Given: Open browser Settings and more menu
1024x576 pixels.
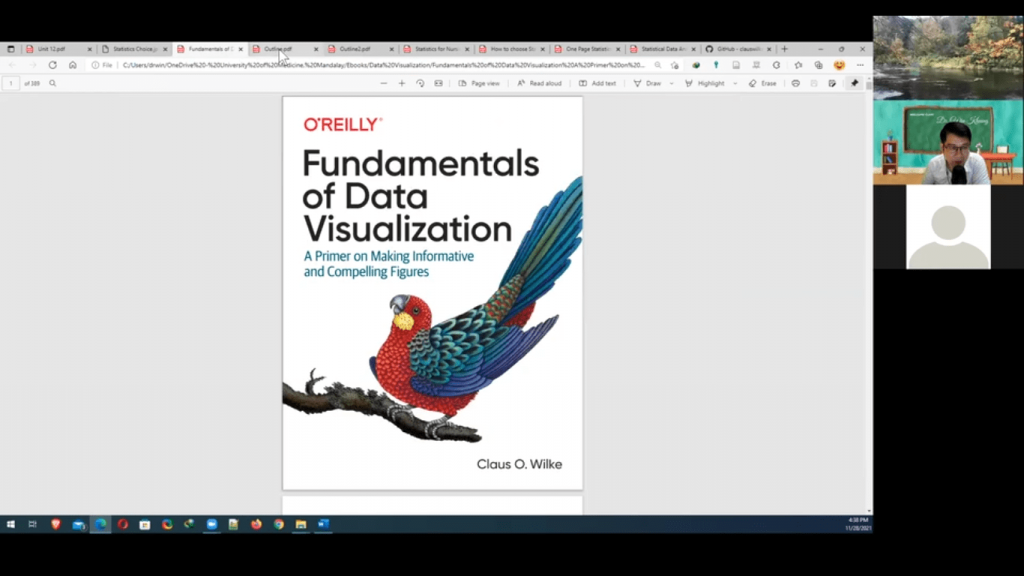Looking at the screenshot, I should pyautogui.click(x=860, y=65).
